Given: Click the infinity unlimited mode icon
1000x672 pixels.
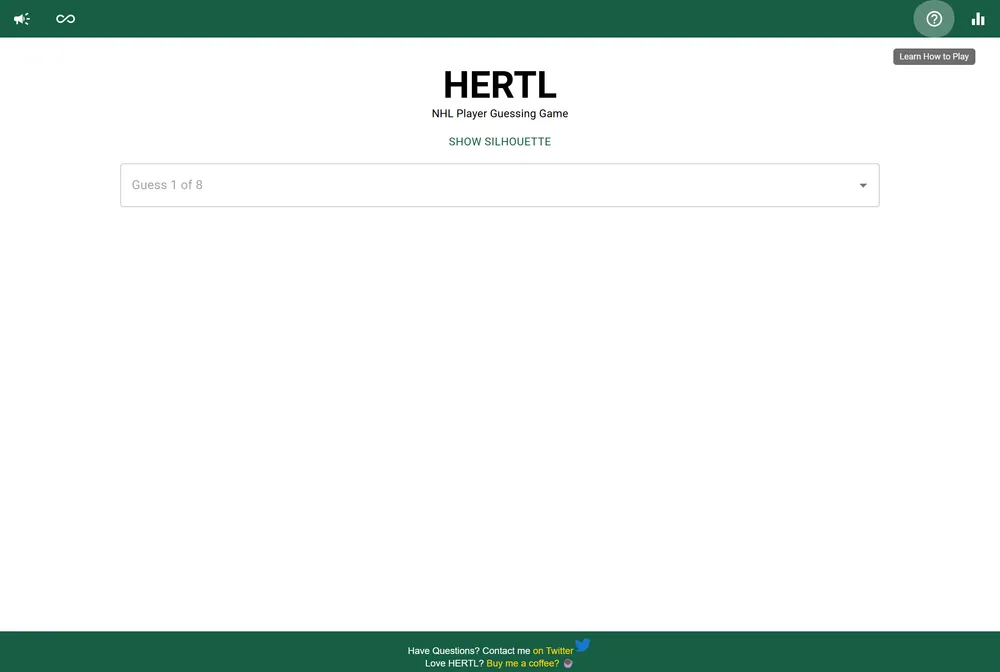Looking at the screenshot, I should point(66,19).
